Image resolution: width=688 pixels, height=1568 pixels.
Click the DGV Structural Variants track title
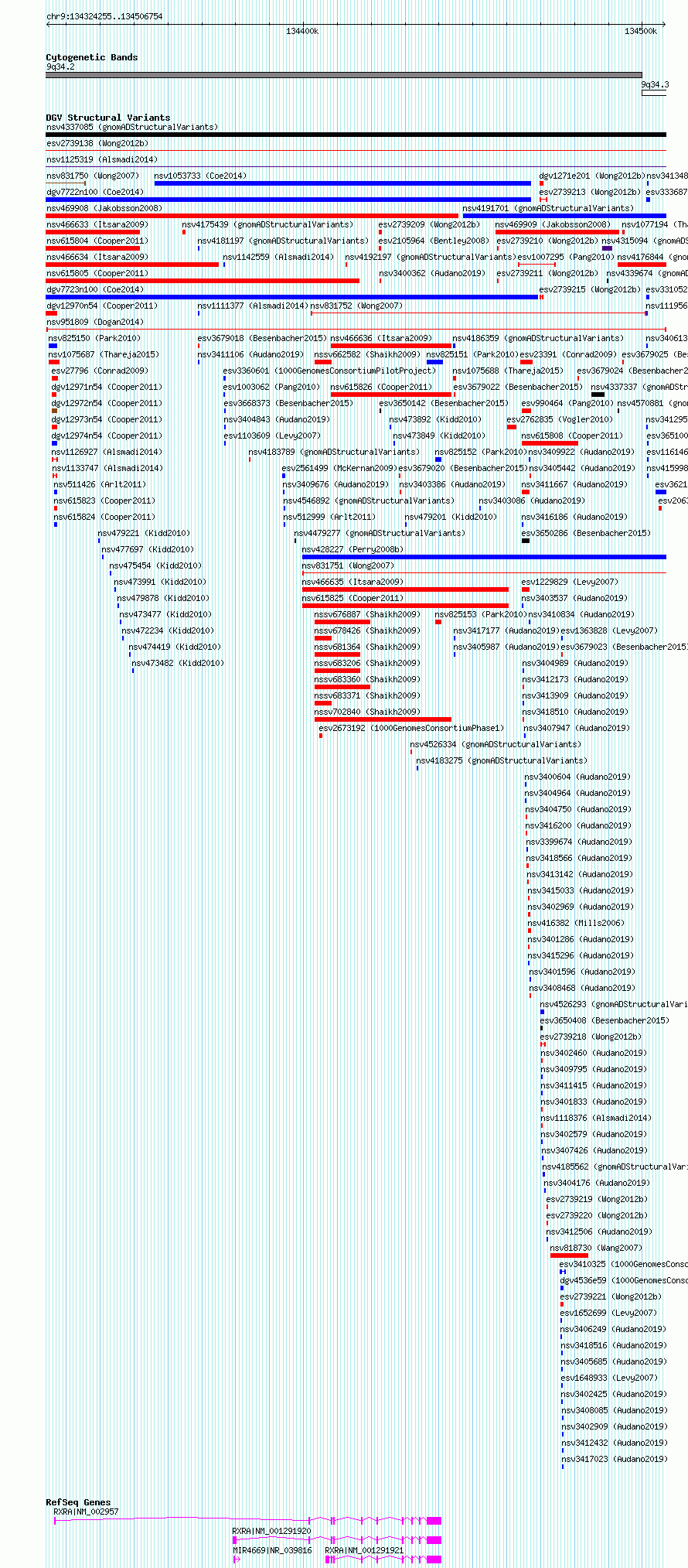tap(107, 118)
